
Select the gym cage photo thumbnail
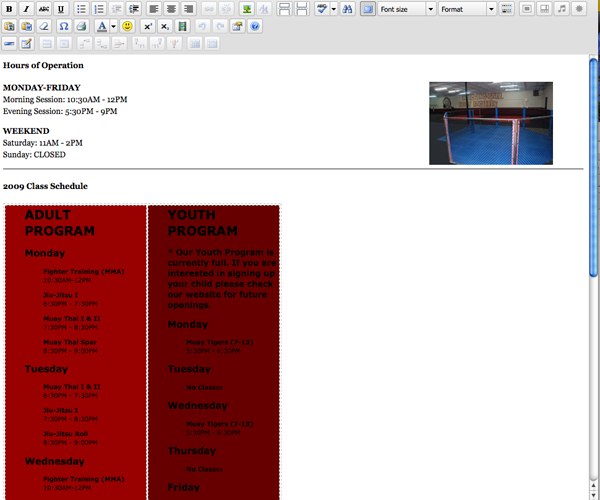[x=491, y=123]
